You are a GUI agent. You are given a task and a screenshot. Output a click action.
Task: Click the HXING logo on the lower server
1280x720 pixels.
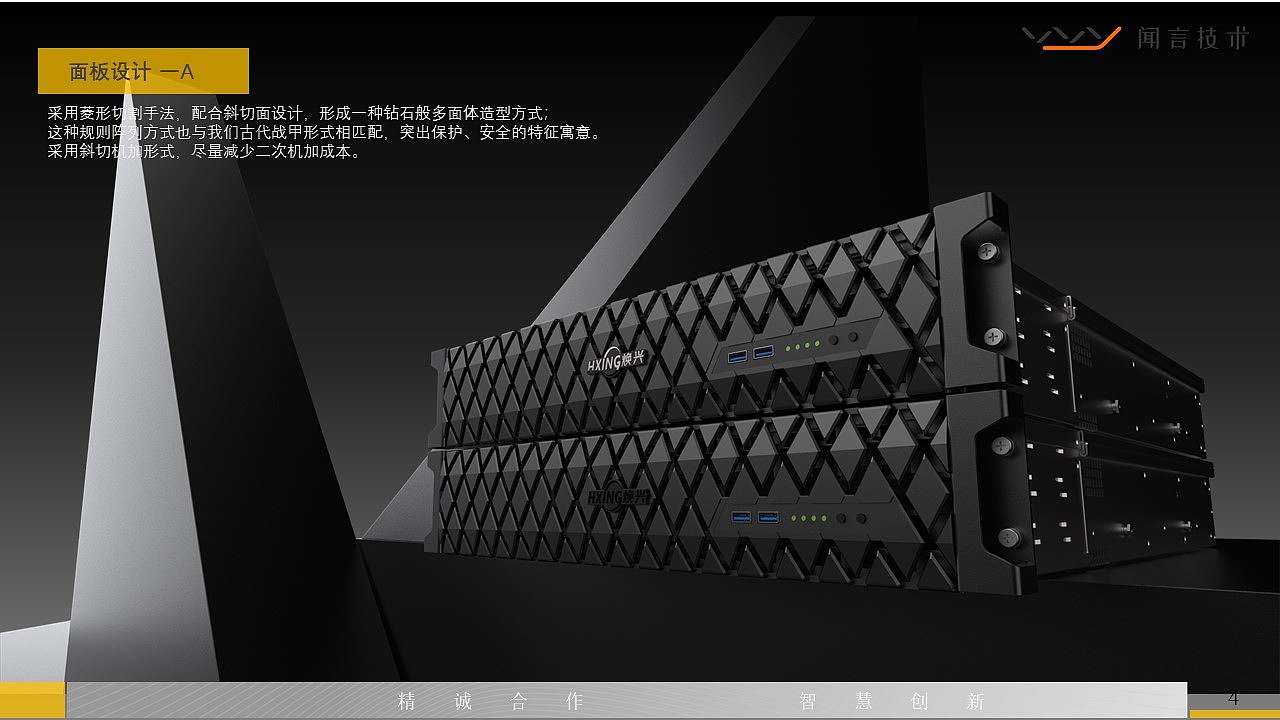pos(618,495)
